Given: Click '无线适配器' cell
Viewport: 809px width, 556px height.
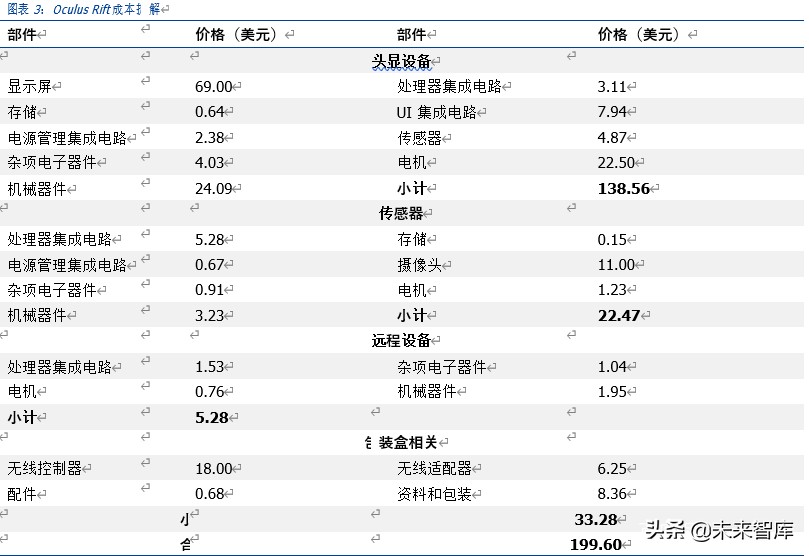Looking at the screenshot, I should [x=434, y=468].
